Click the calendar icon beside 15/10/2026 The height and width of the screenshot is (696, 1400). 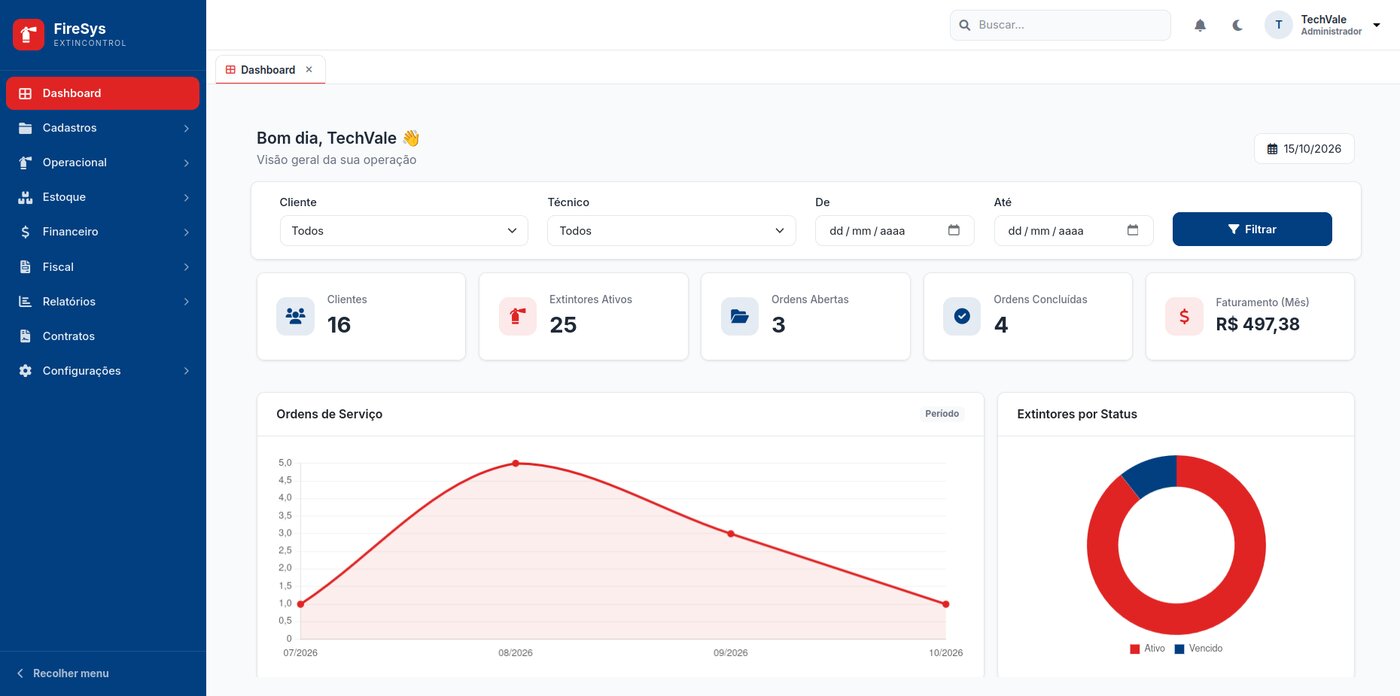click(x=1272, y=149)
